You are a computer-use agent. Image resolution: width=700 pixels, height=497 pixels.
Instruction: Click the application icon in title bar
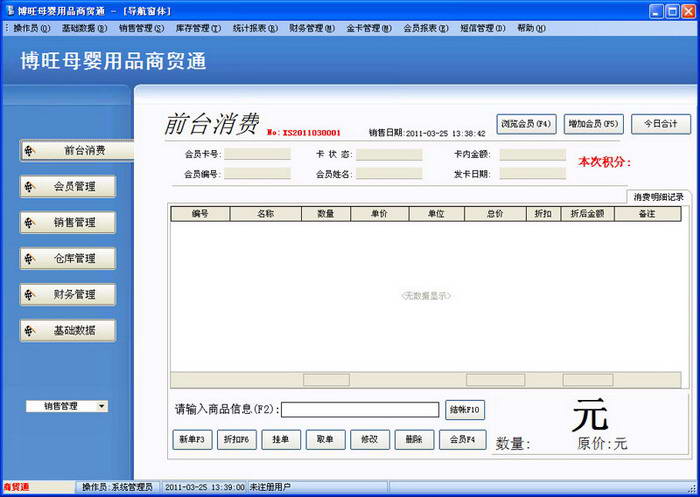9,10
